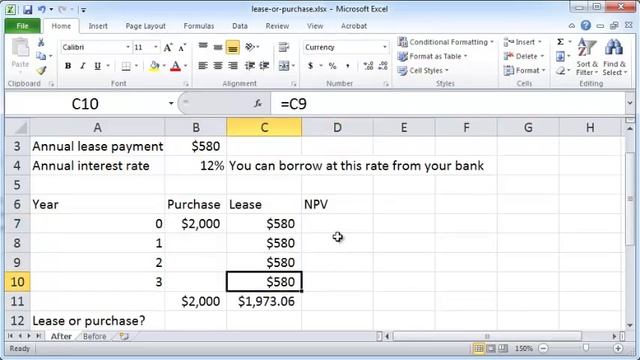Click Decrease Indent icon
640x360 pixels.
pyautogui.click(x=250, y=65)
